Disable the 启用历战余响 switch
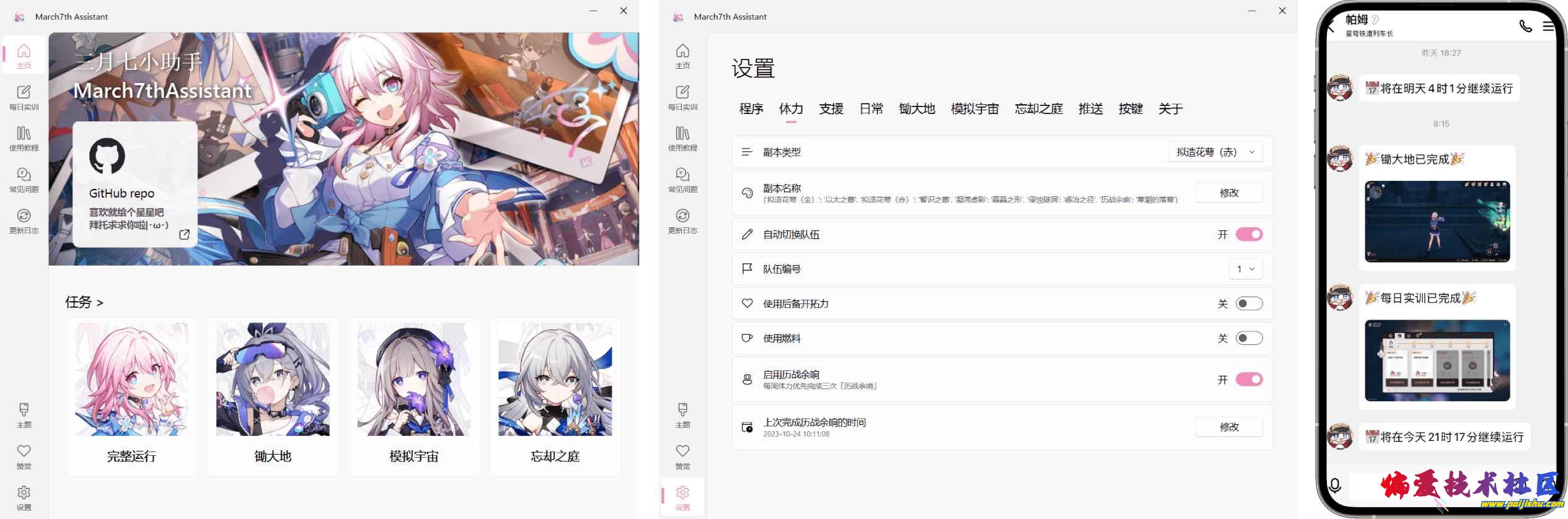The width and height of the screenshot is (1568, 519). (1249, 379)
